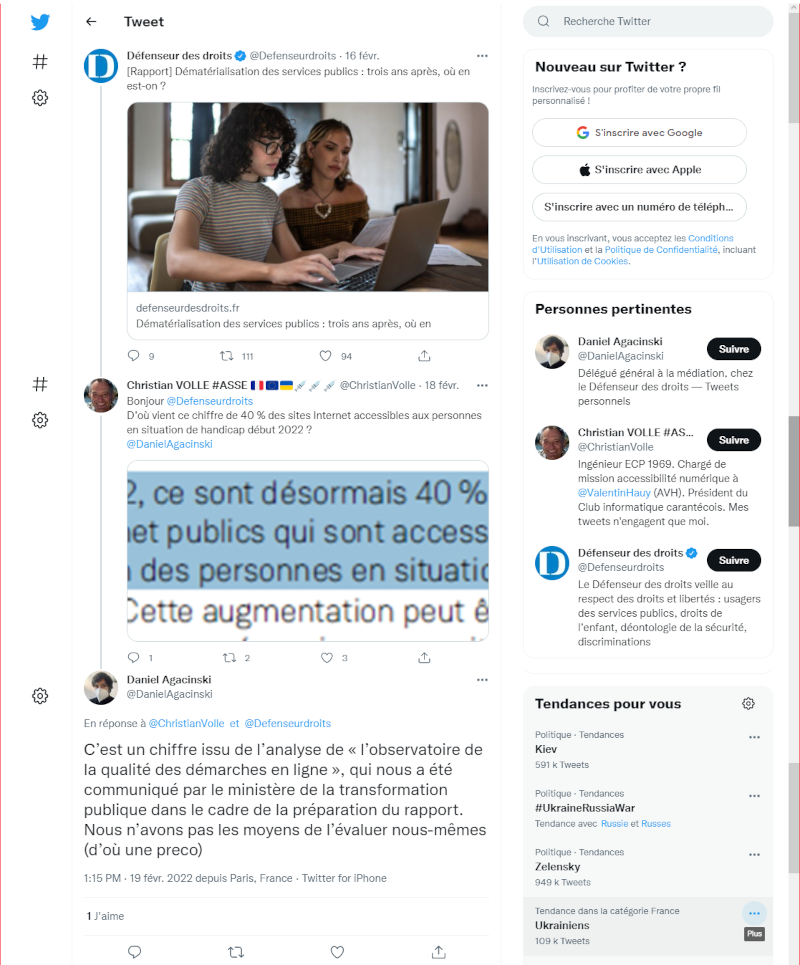Retweet the Défenseur des droits tweet with 111 retweets

[x=227, y=356]
